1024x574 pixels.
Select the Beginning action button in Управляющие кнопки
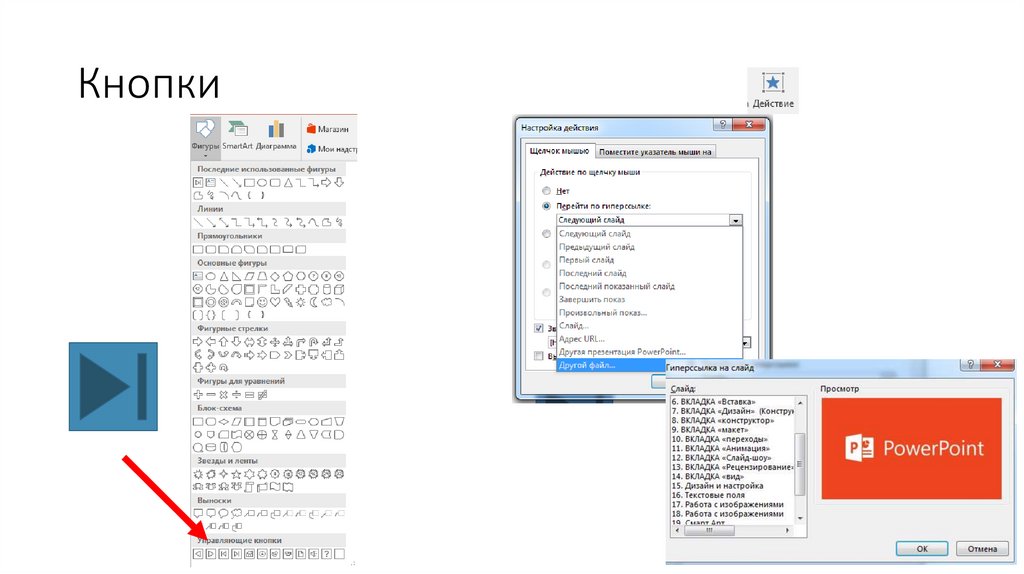[x=223, y=554]
